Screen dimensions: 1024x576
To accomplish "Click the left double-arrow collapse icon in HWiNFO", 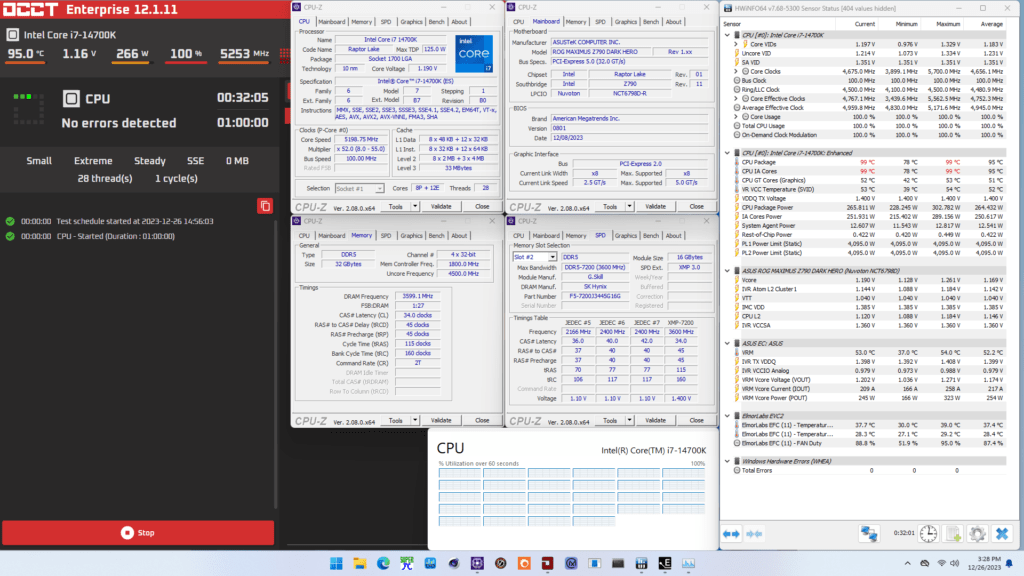I will coord(731,534).
